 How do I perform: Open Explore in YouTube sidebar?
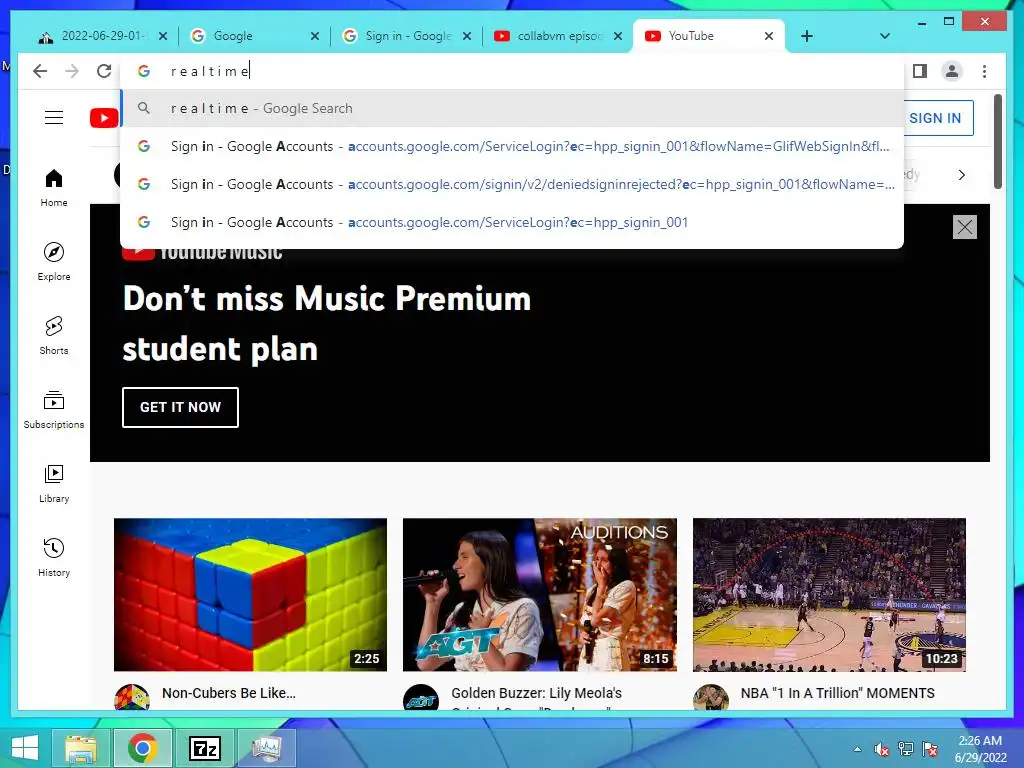click(54, 262)
